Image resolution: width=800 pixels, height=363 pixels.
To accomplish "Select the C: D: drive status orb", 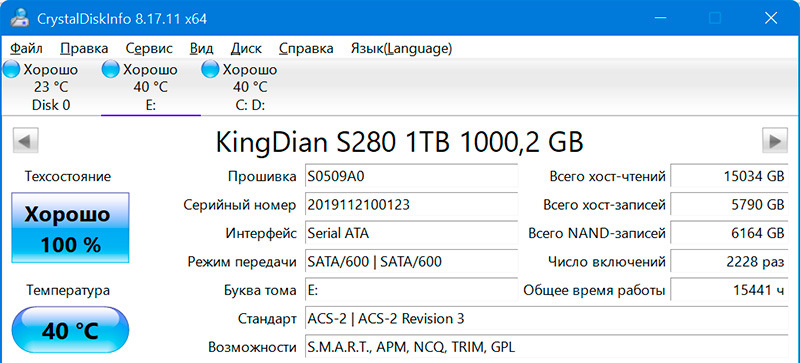I will coord(210,69).
